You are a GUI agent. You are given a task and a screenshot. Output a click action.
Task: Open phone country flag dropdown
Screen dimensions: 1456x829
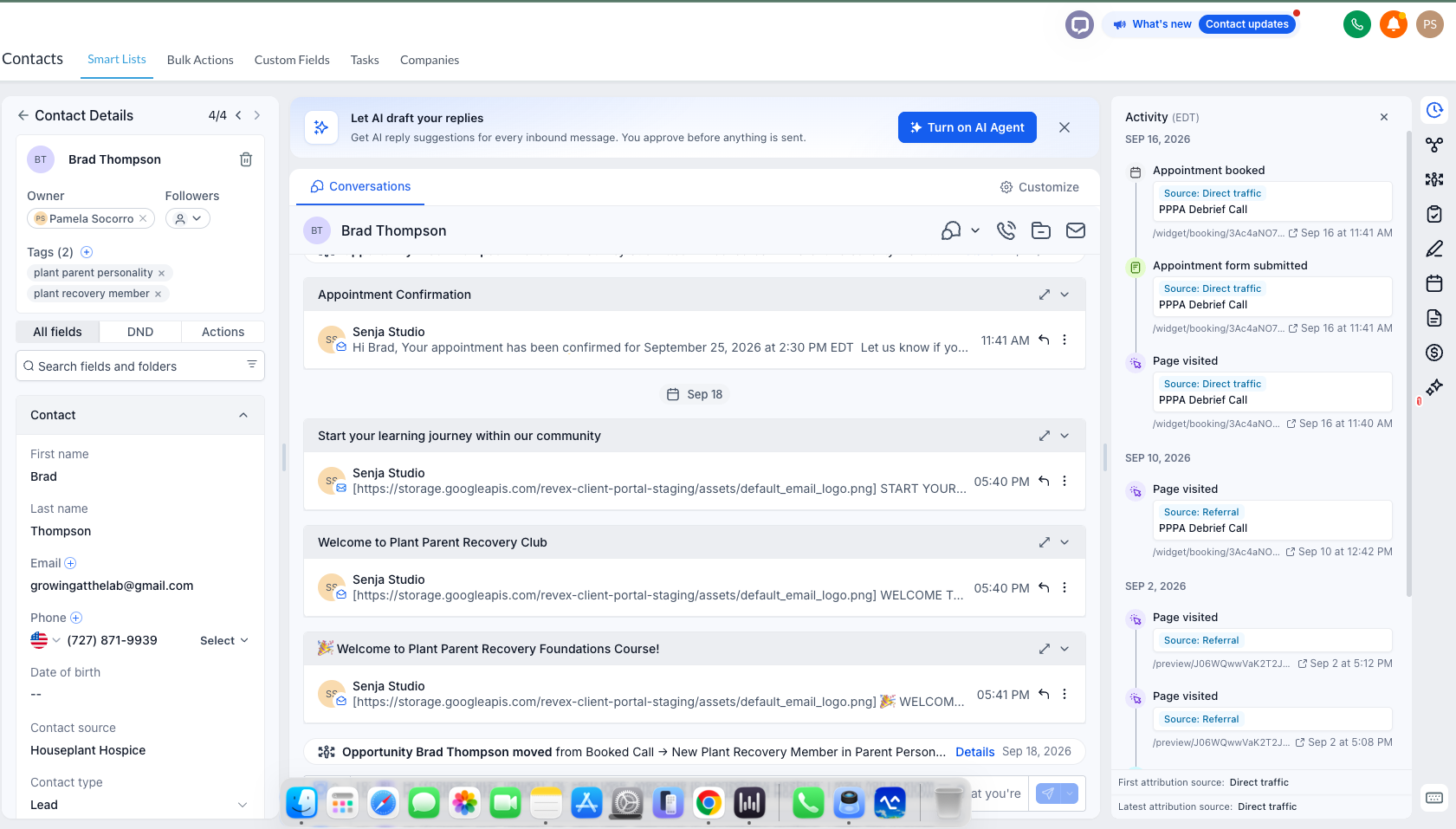click(x=45, y=640)
